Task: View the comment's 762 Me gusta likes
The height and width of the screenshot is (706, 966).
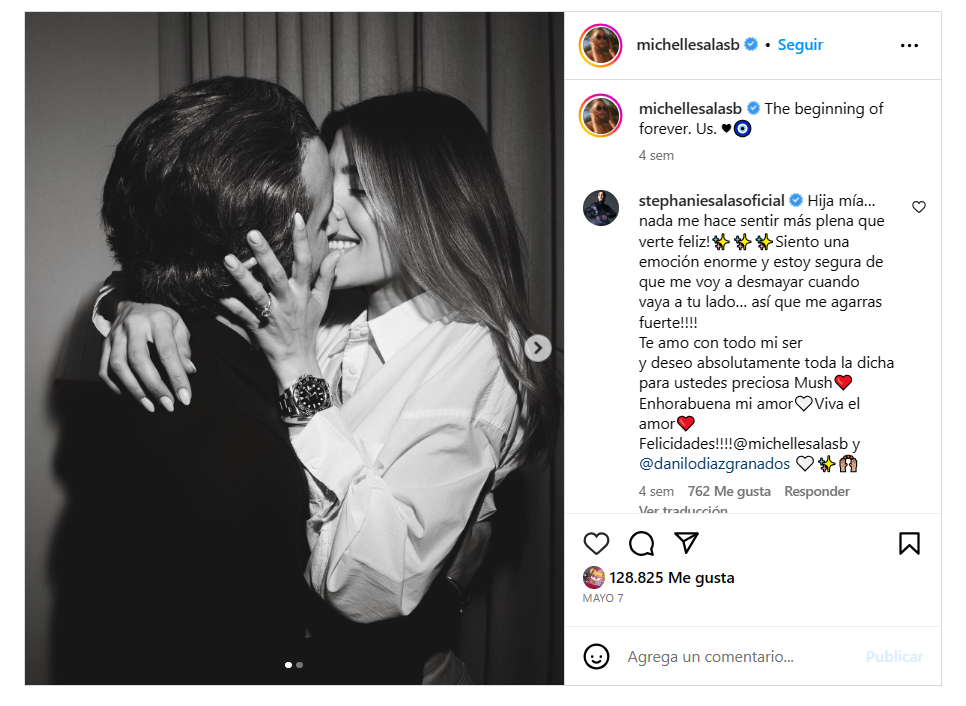Action: coord(729,491)
